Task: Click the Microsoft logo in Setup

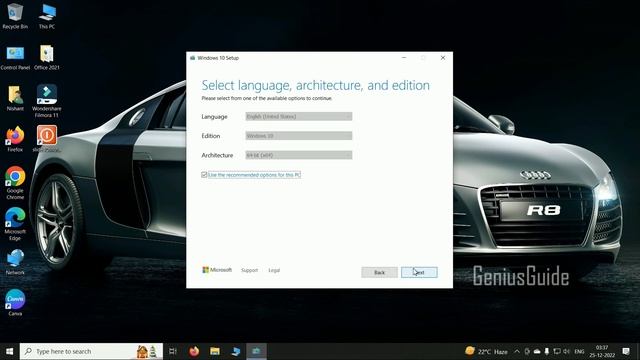Action: [217, 270]
